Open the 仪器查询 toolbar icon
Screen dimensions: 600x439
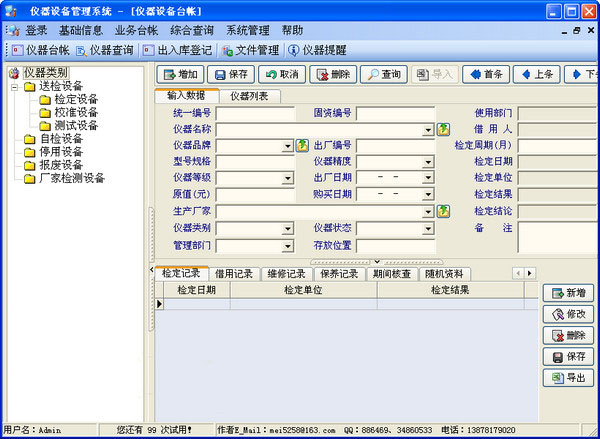(104, 50)
